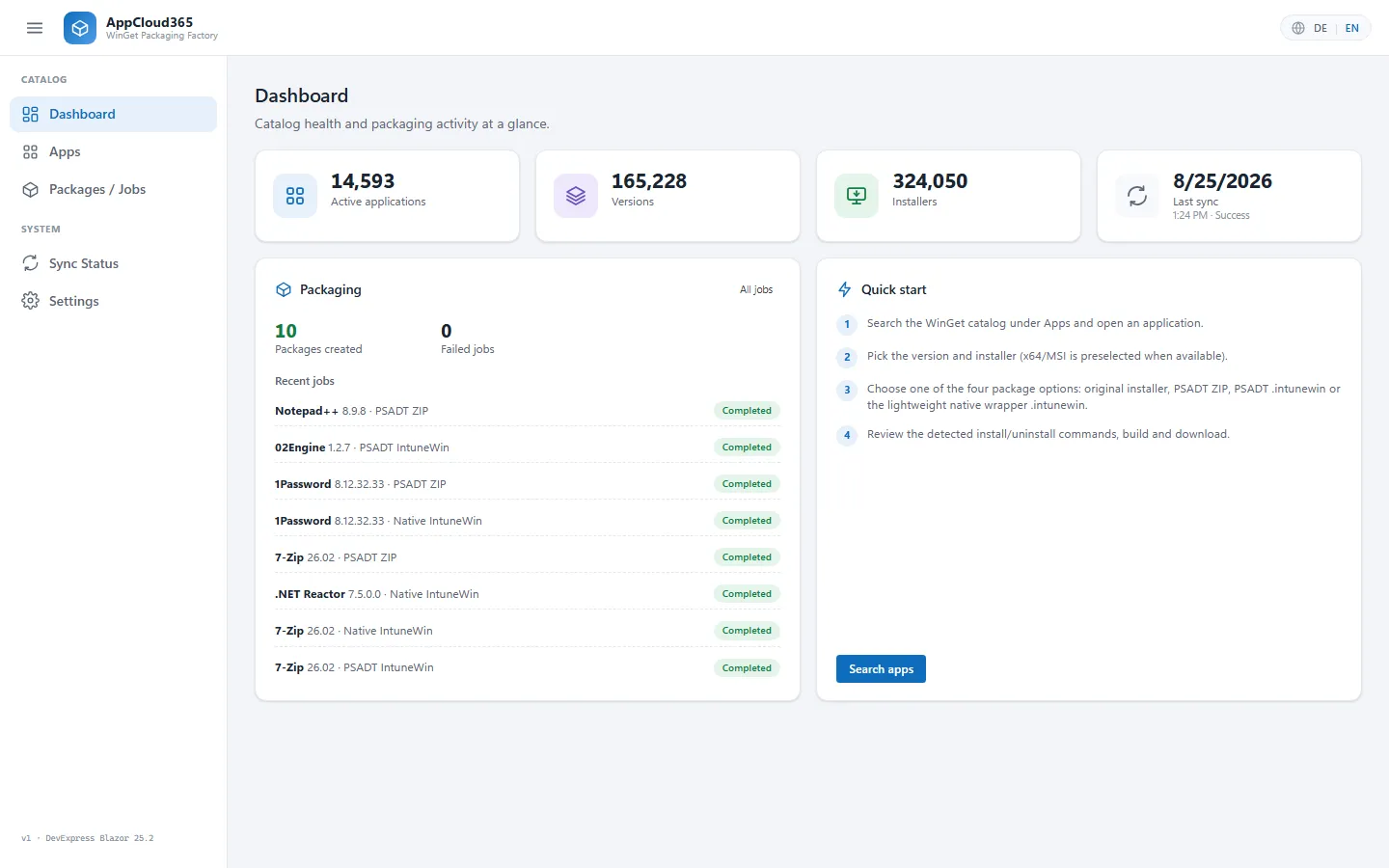Click quick start step 4 number badge

tap(847, 435)
